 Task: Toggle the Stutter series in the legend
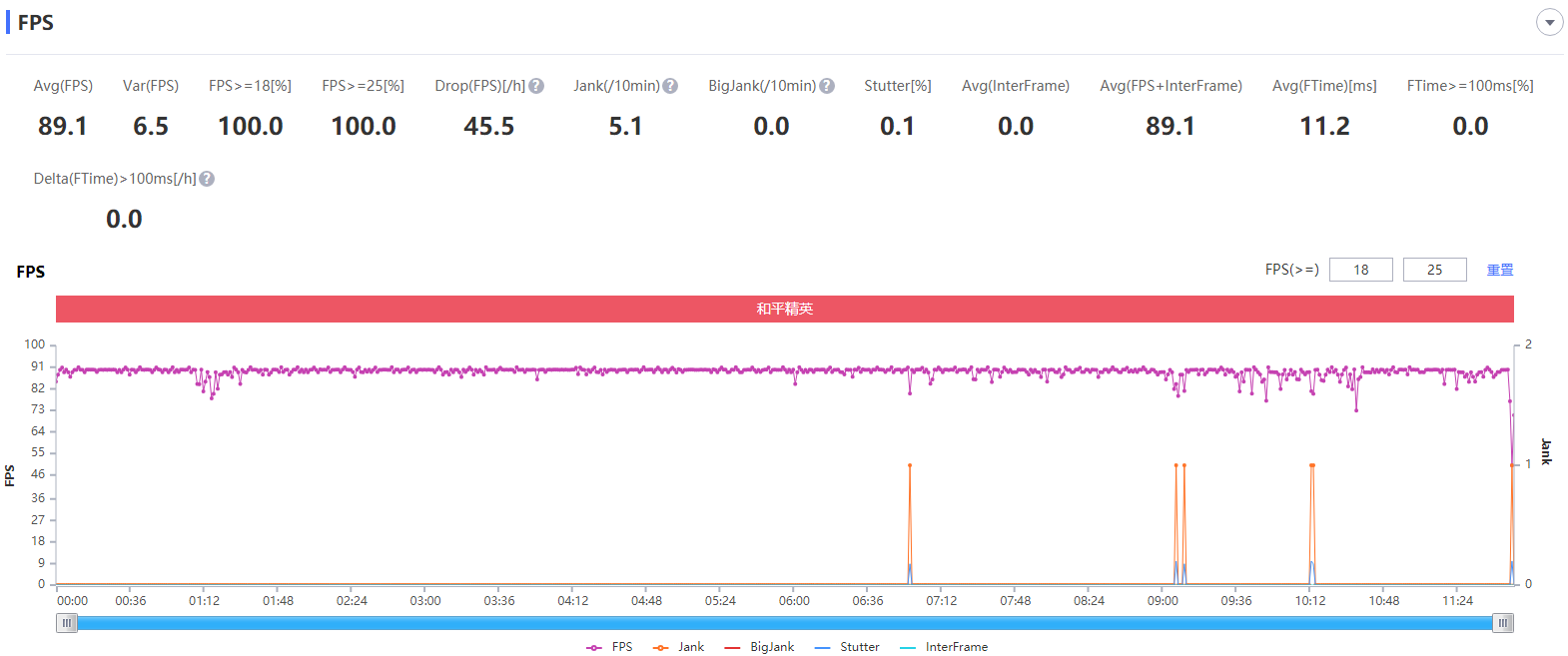click(x=847, y=647)
